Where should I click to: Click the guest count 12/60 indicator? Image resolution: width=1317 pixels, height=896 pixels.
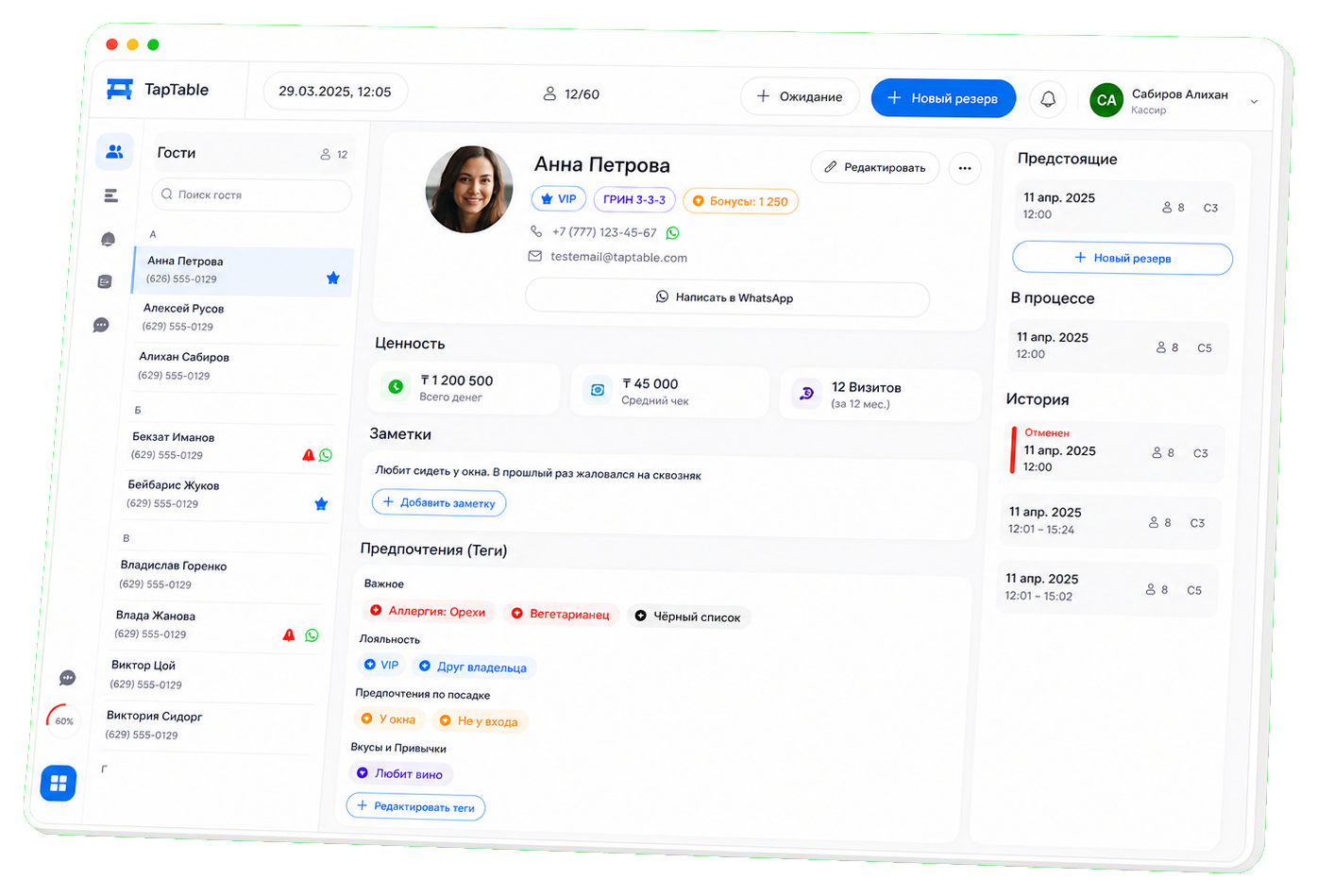click(x=571, y=94)
